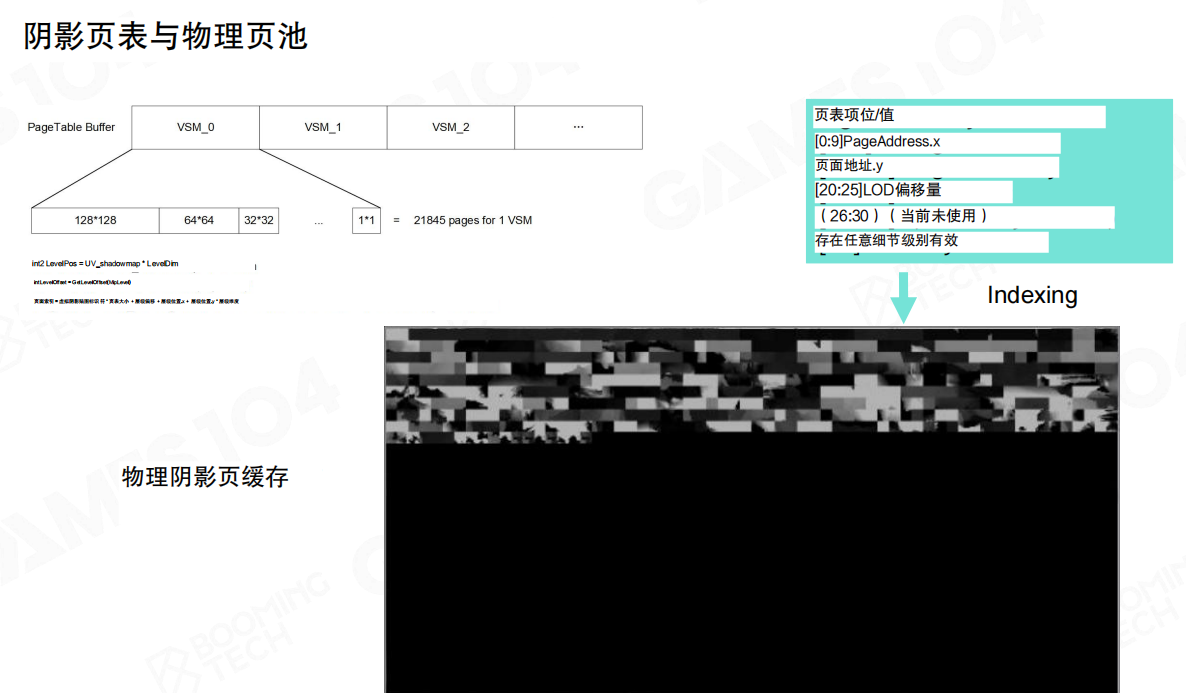This screenshot has width=1186, height=693.
Task: Click the 页表项位/值 header row
Action: coord(959,116)
